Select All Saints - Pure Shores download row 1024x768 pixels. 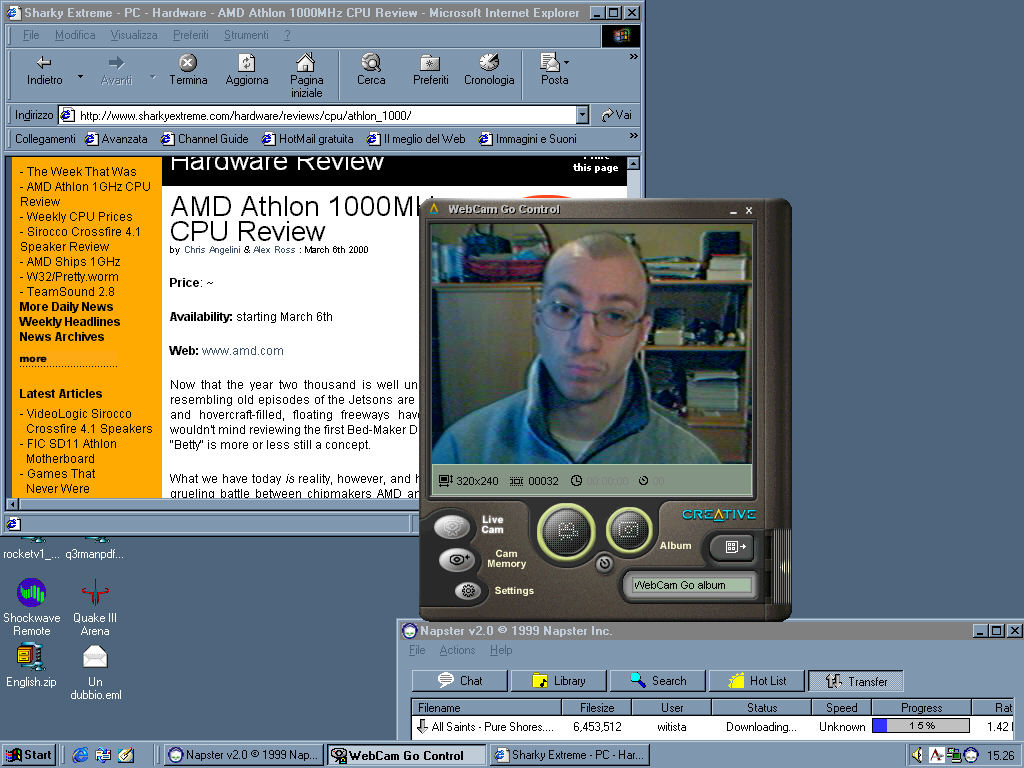tap(712, 726)
